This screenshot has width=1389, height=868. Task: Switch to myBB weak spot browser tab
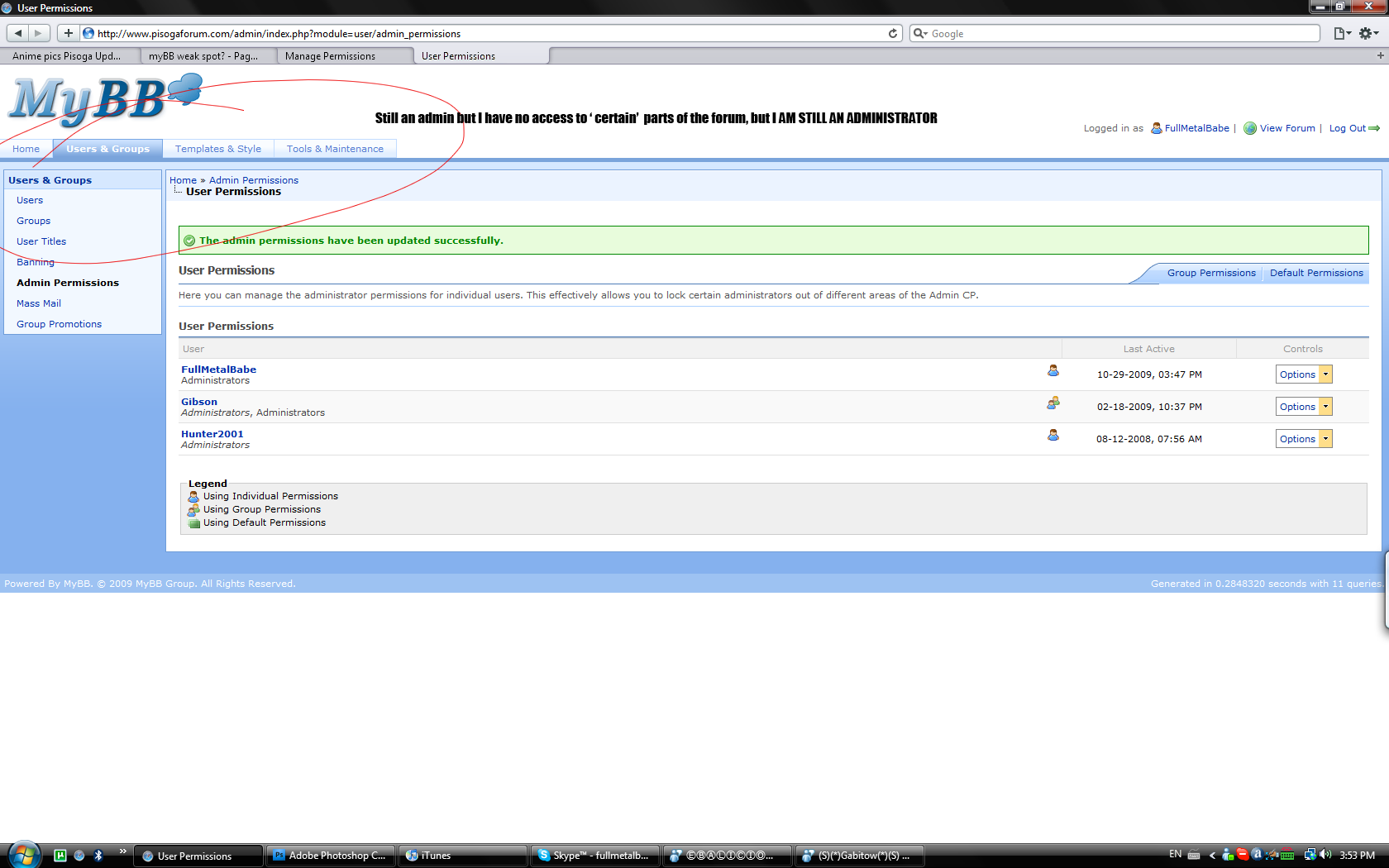tap(207, 56)
